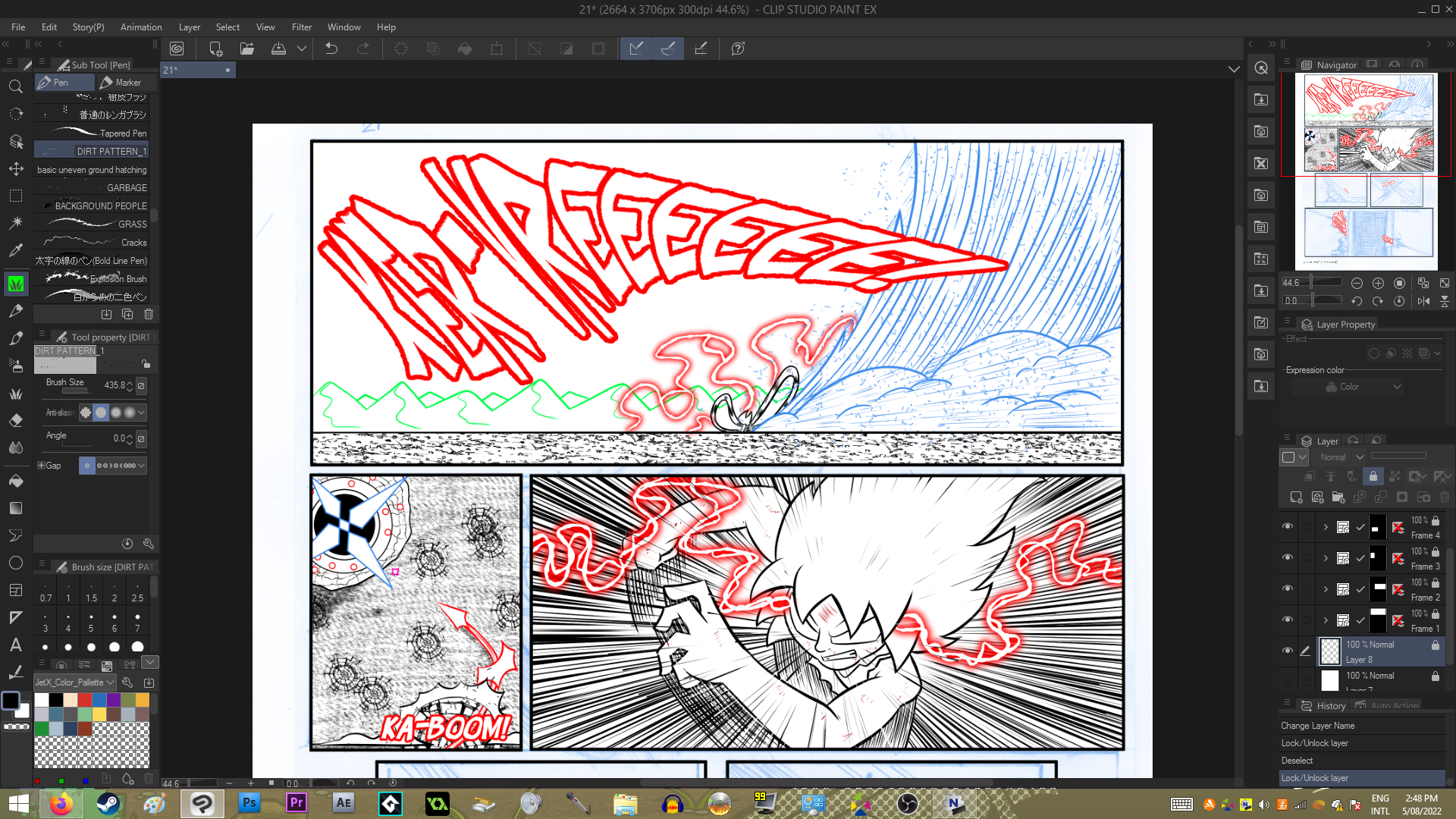This screenshot has height=819, width=1456.
Task: Click the layer opacity slider
Action: pyautogui.click(x=1399, y=457)
